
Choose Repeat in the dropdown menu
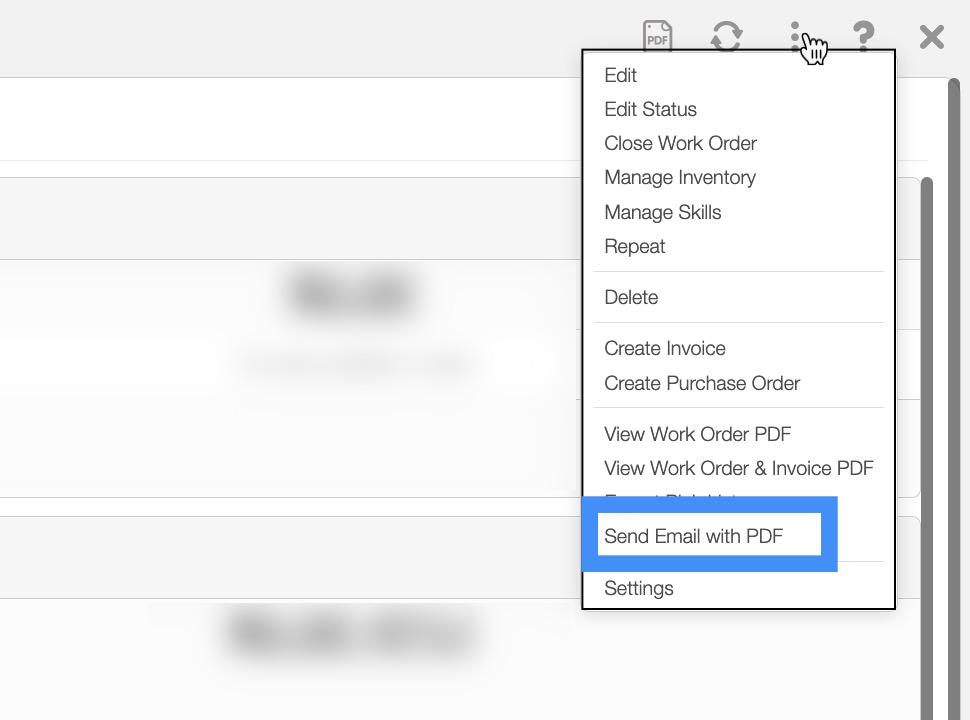pos(634,246)
